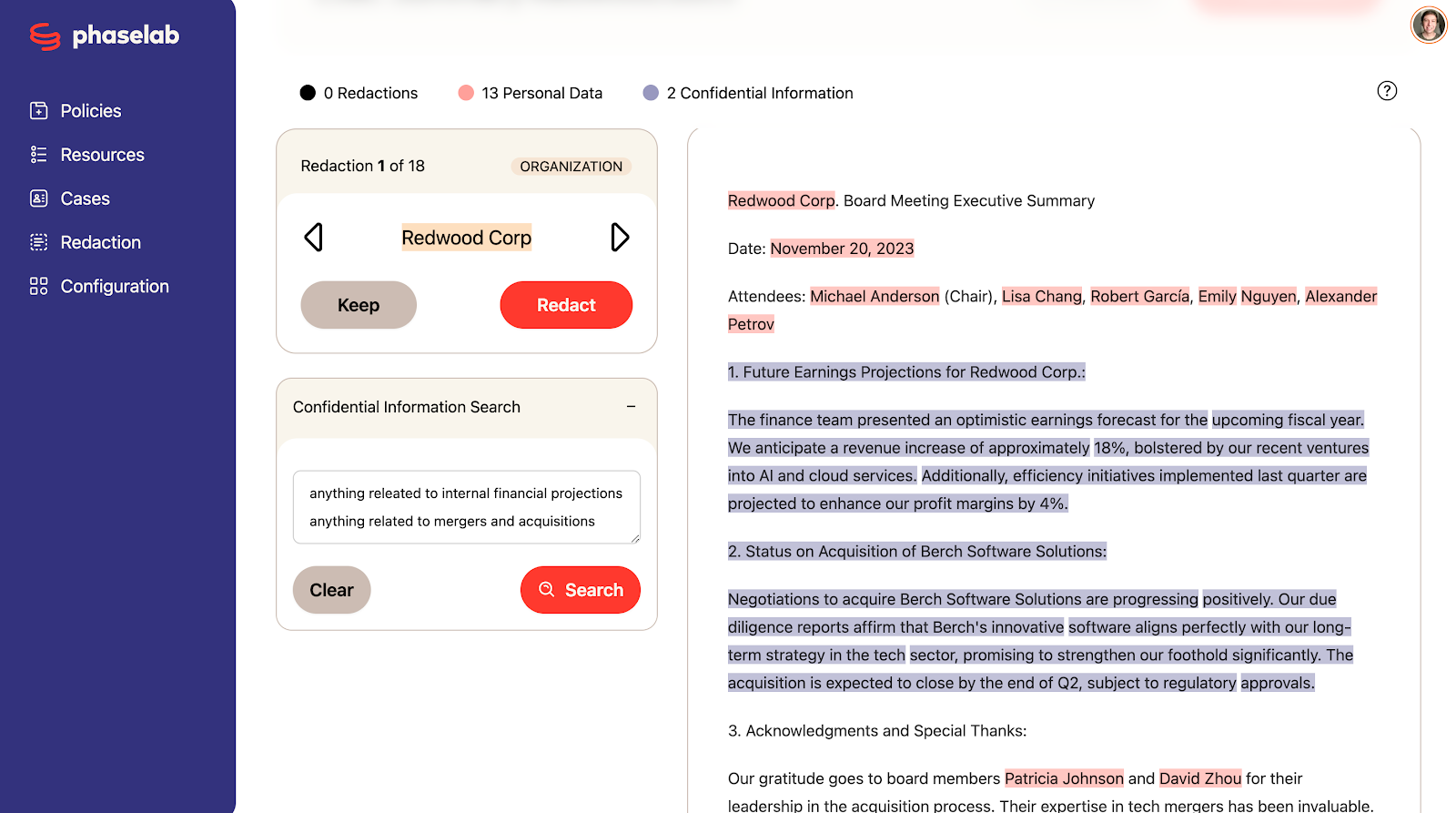1456x813 pixels.
Task: Click the magnifier icon on Search button
Action: 547,590
